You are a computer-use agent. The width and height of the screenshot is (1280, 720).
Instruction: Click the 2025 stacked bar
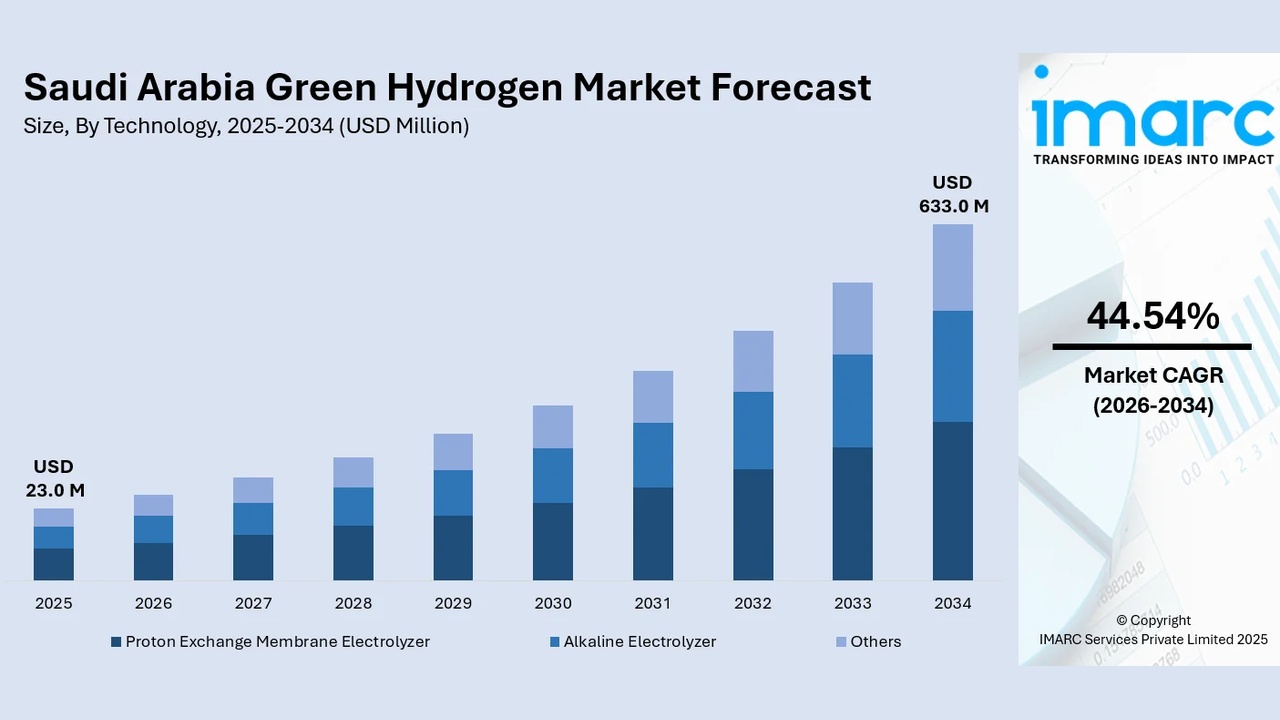pos(53,544)
